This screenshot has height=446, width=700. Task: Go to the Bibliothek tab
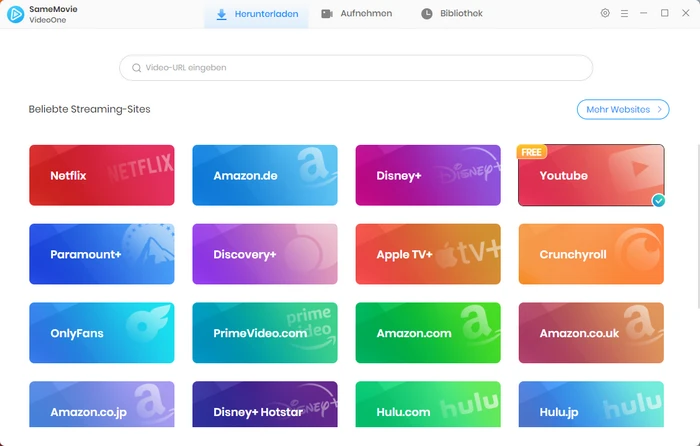pos(452,14)
